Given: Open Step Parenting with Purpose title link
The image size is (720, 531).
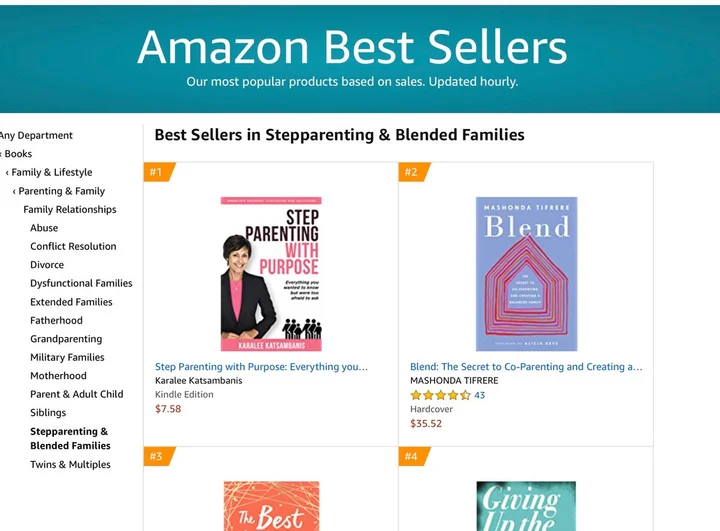Looking at the screenshot, I should click(x=261, y=367).
